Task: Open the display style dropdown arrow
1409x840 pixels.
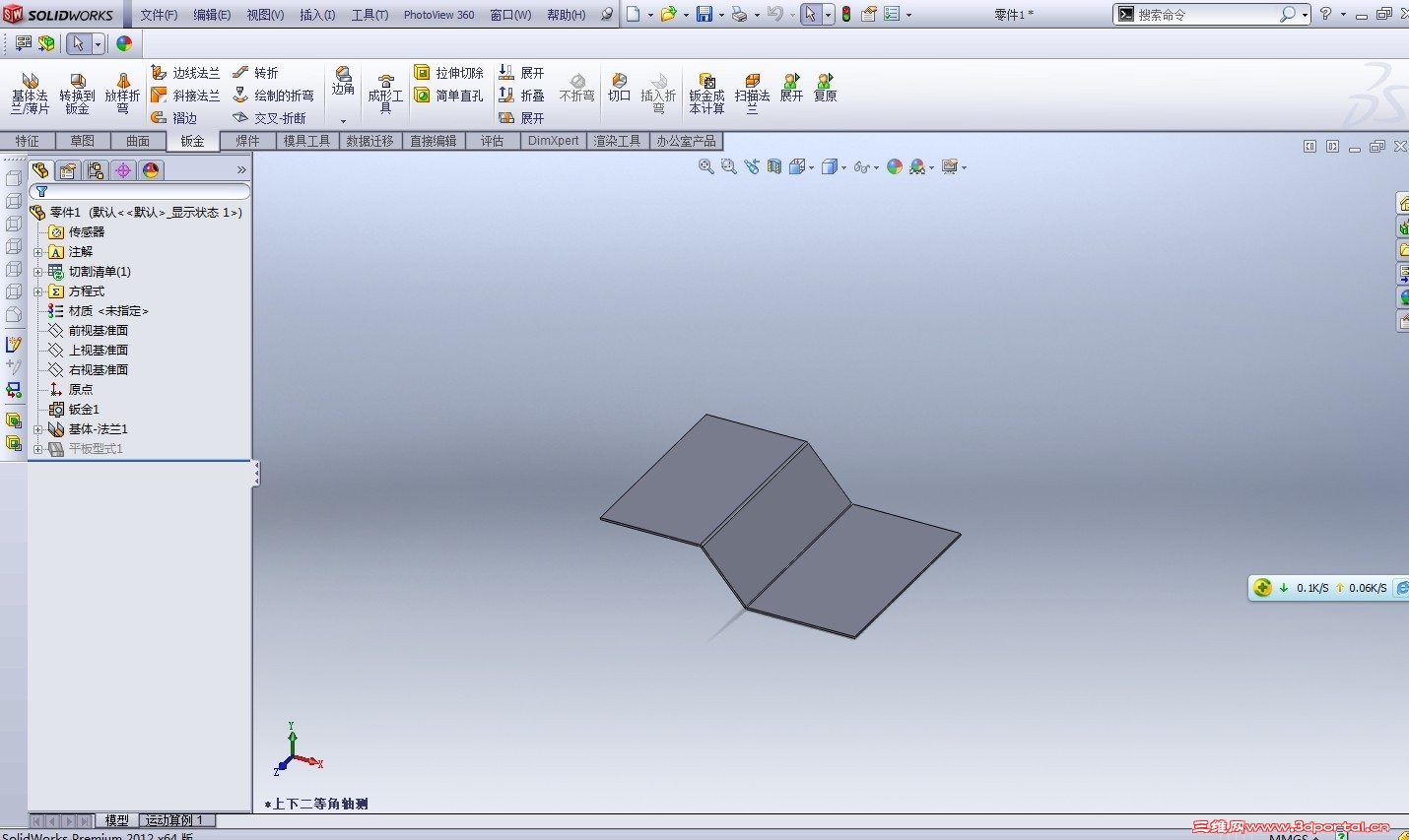Action: coord(844,168)
